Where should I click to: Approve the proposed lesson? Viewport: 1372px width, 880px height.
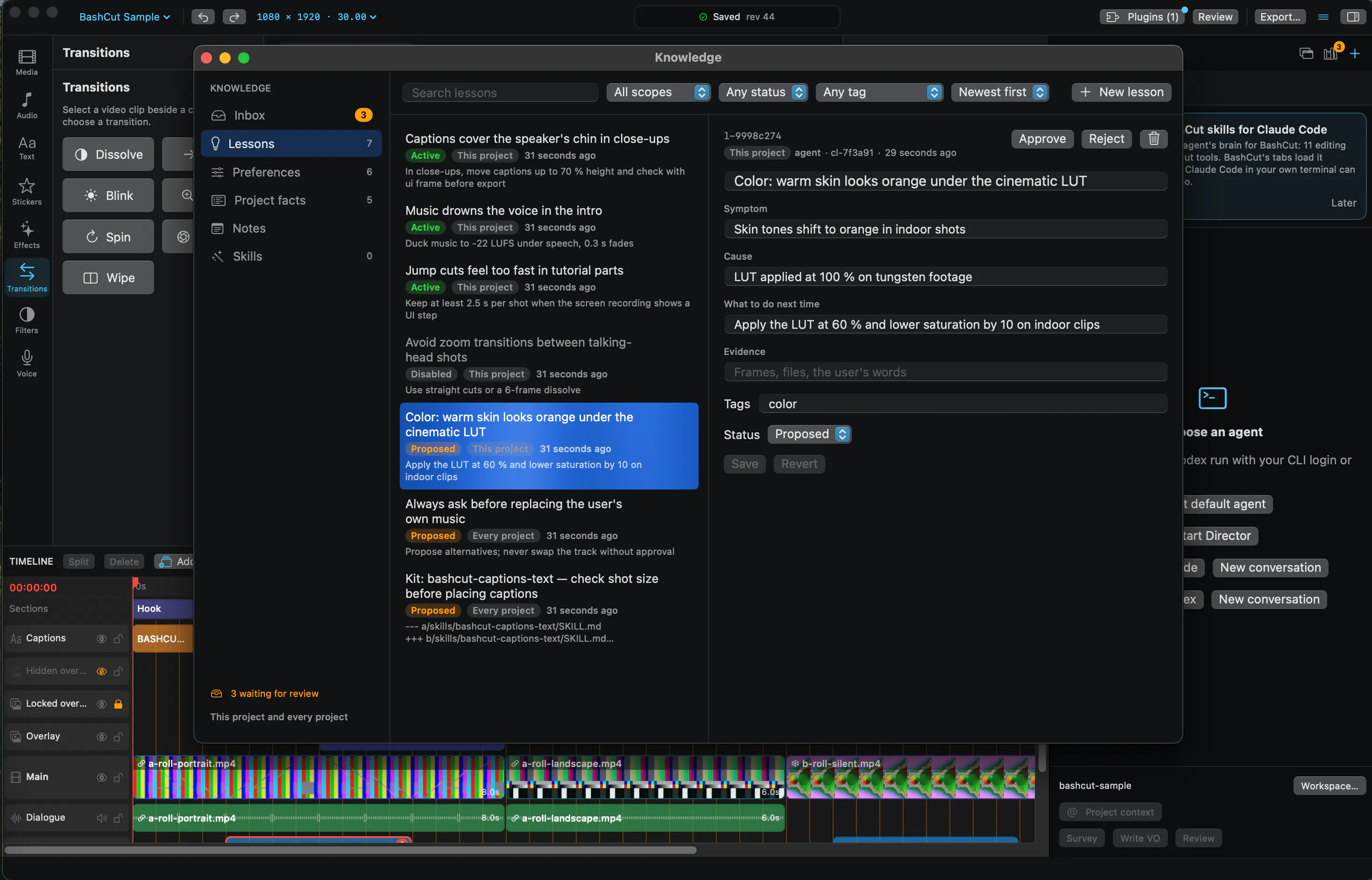[x=1042, y=139]
